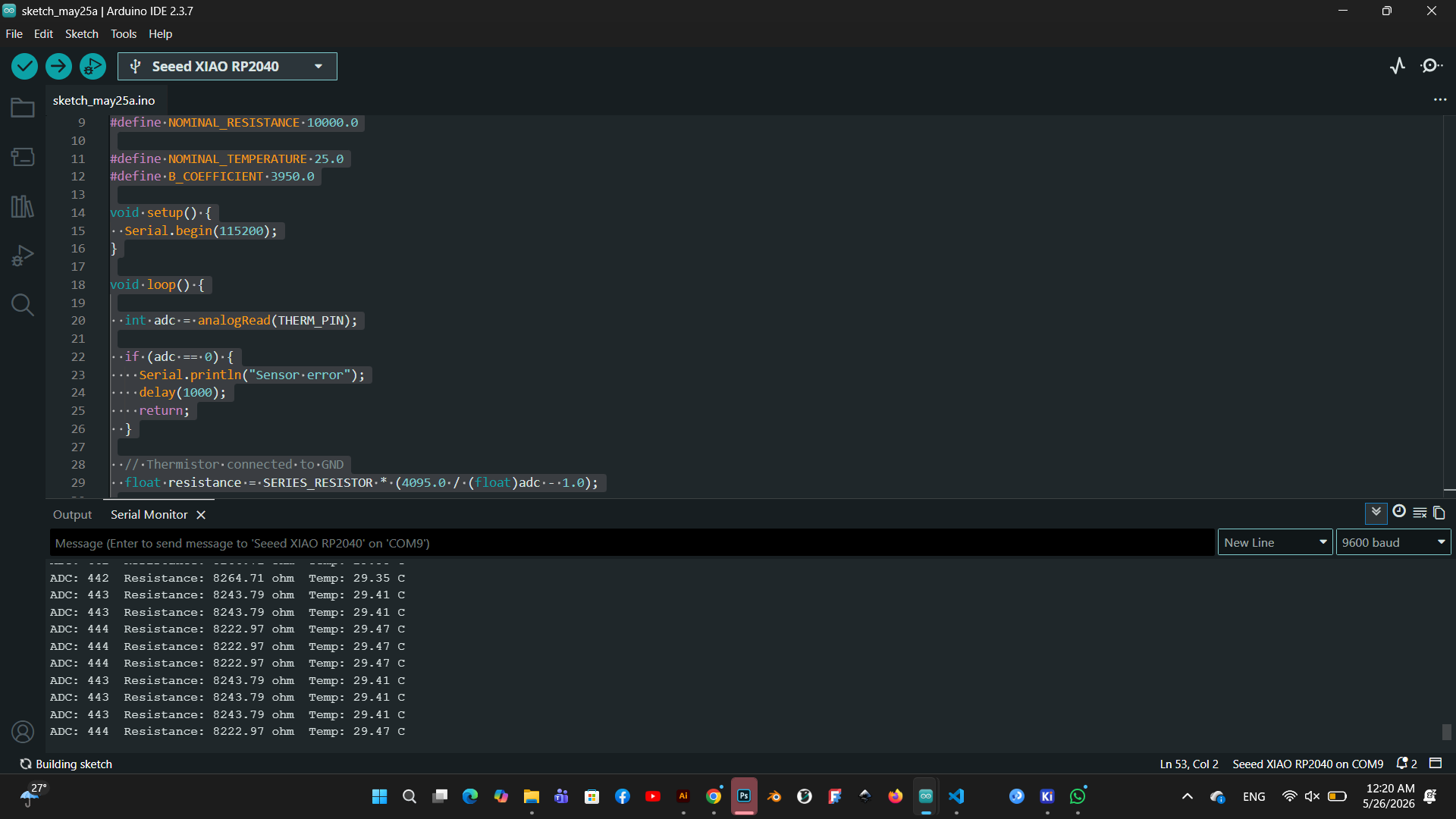
Task: Start debugging with the toolbar debug button
Action: pyautogui.click(x=93, y=67)
